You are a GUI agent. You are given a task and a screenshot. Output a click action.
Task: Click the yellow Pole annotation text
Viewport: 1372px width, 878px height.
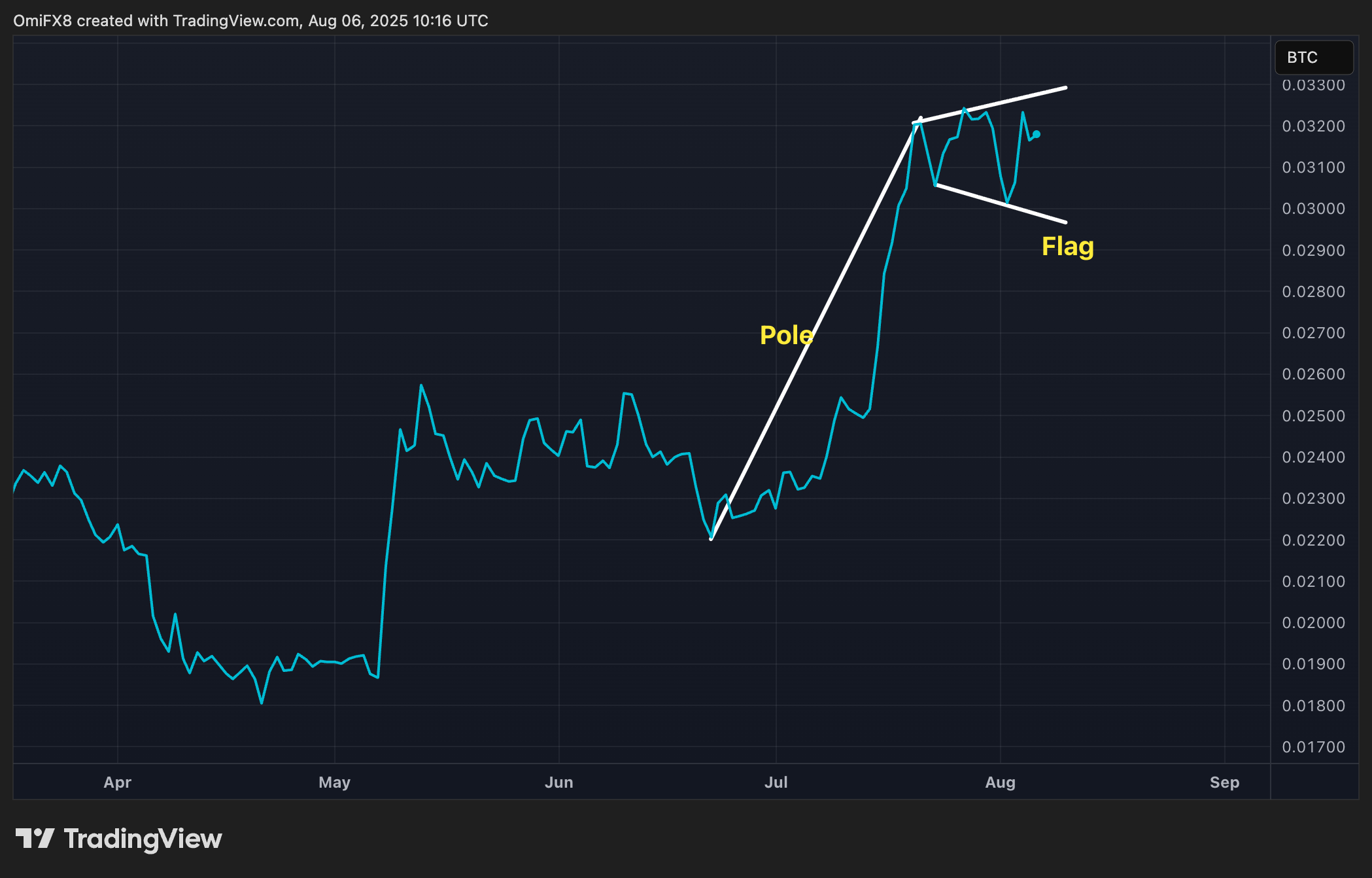[787, 335]
